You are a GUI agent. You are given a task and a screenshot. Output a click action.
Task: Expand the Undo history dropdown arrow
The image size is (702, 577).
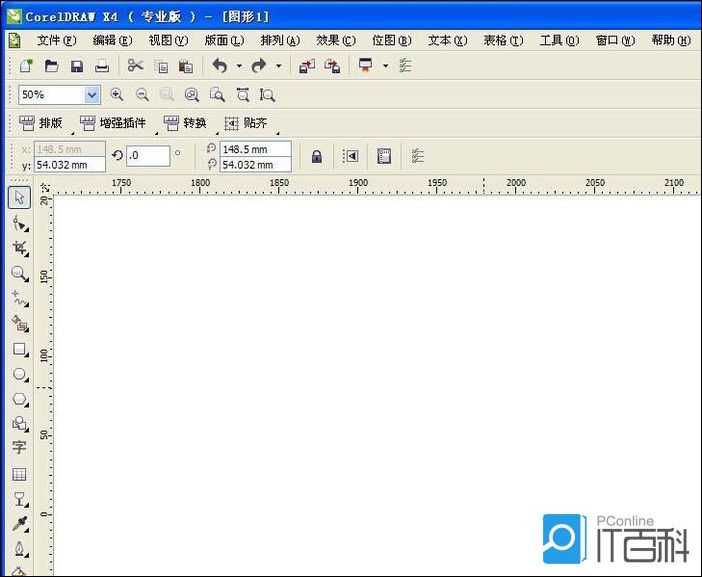239,66
